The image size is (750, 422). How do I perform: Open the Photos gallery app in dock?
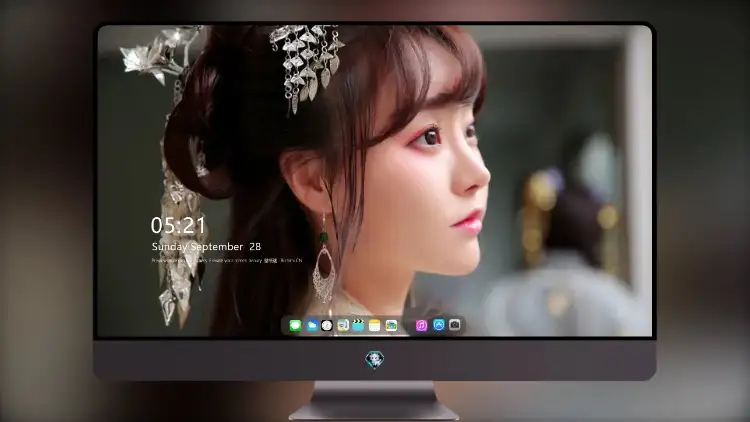click(391, 325)
